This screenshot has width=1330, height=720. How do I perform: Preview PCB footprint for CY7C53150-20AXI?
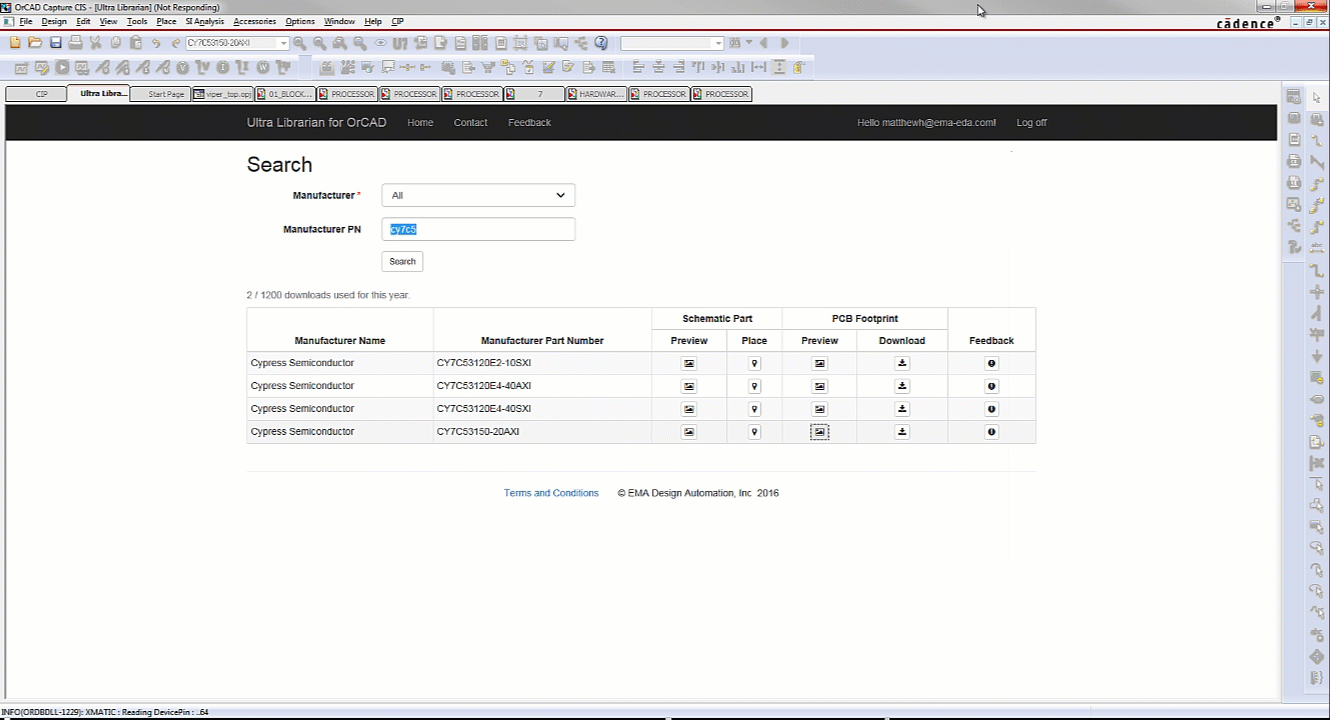point(820,432)
